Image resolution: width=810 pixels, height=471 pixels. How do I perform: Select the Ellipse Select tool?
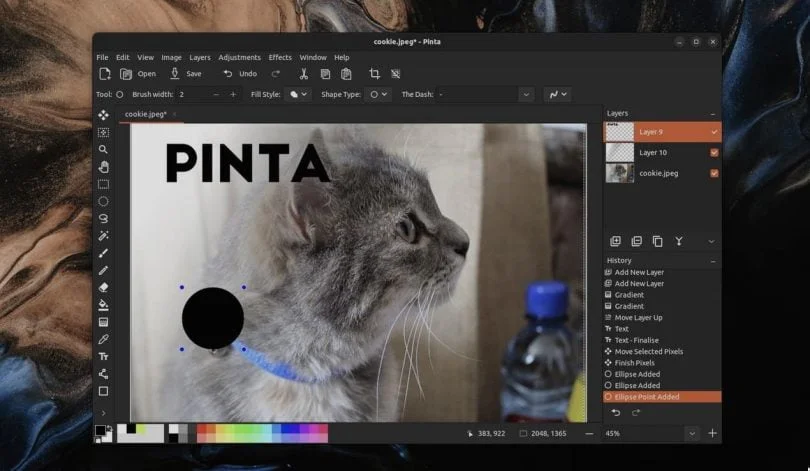[x=103, y=201]
